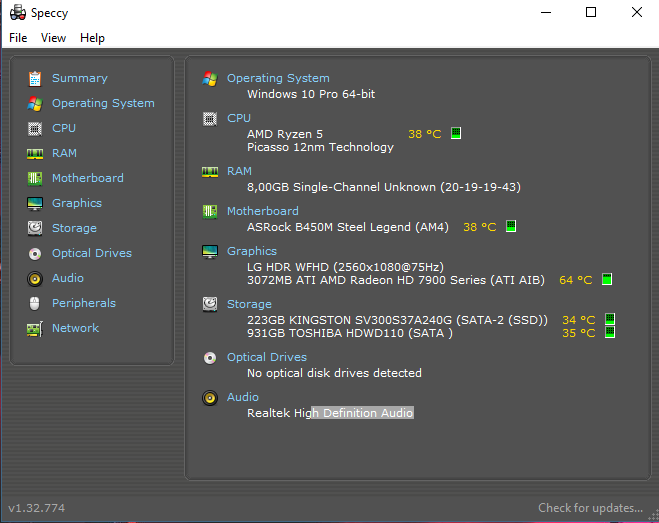View Storage details from sidebar
This screenshot has width=659, height=523.
point(74,228)
